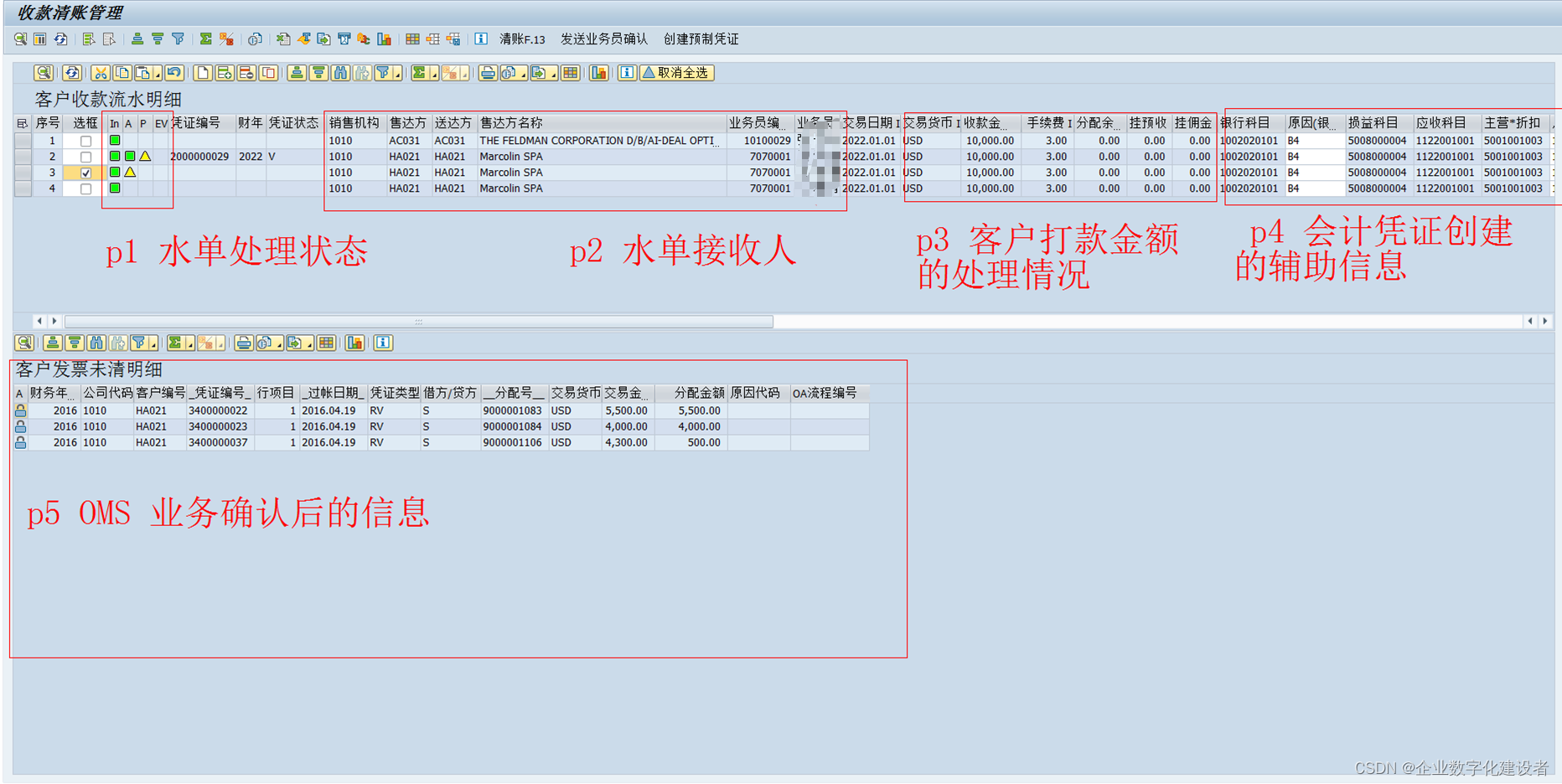The width and height of the screenshot is (1562, 784).
Task: Tick the selection checkbox for row 1
Action: coord(85,141)
